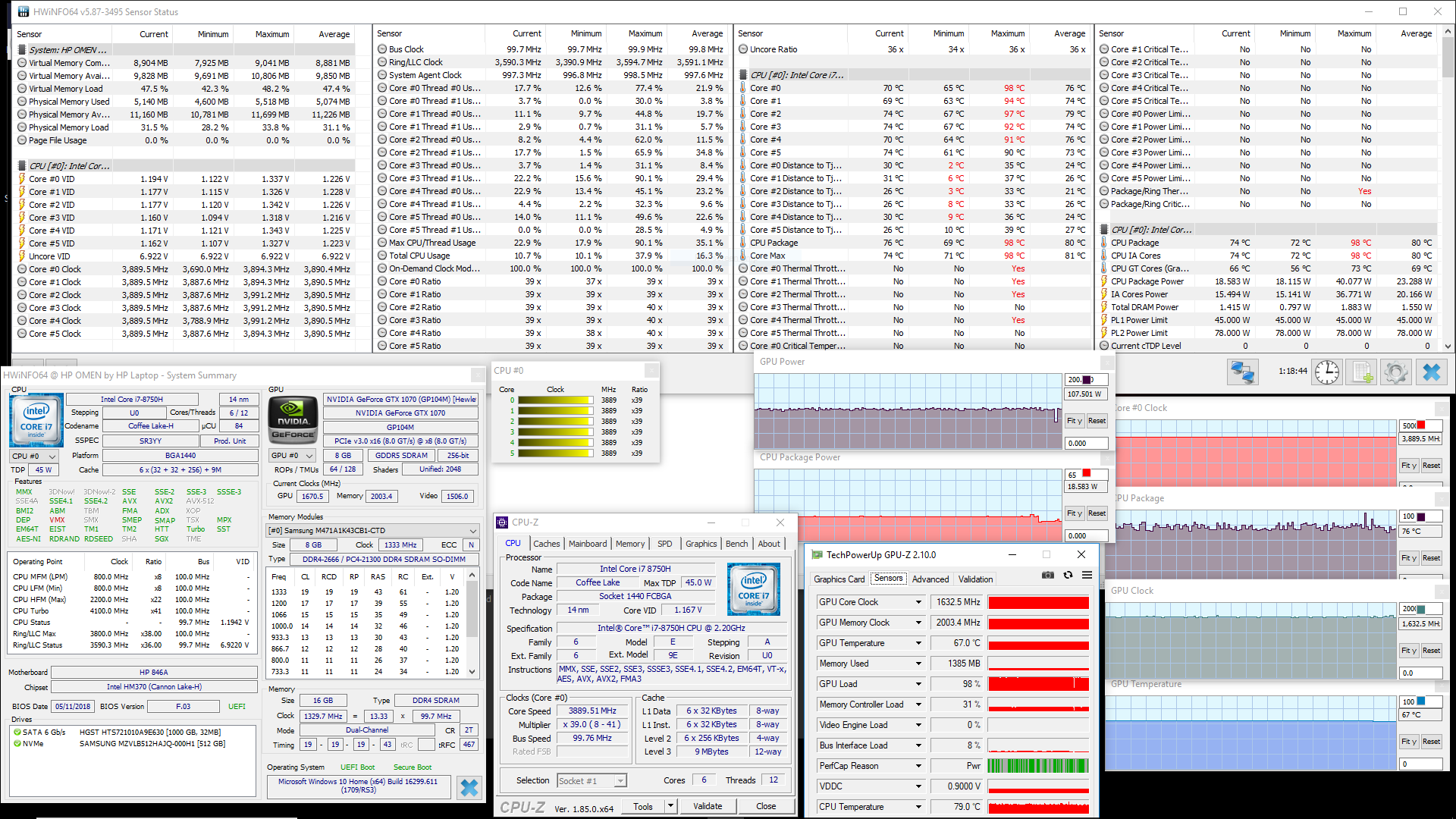Click Reset on the GPU Power graph
This screenshot has height=819, width=1456.
pos(1097,421)
